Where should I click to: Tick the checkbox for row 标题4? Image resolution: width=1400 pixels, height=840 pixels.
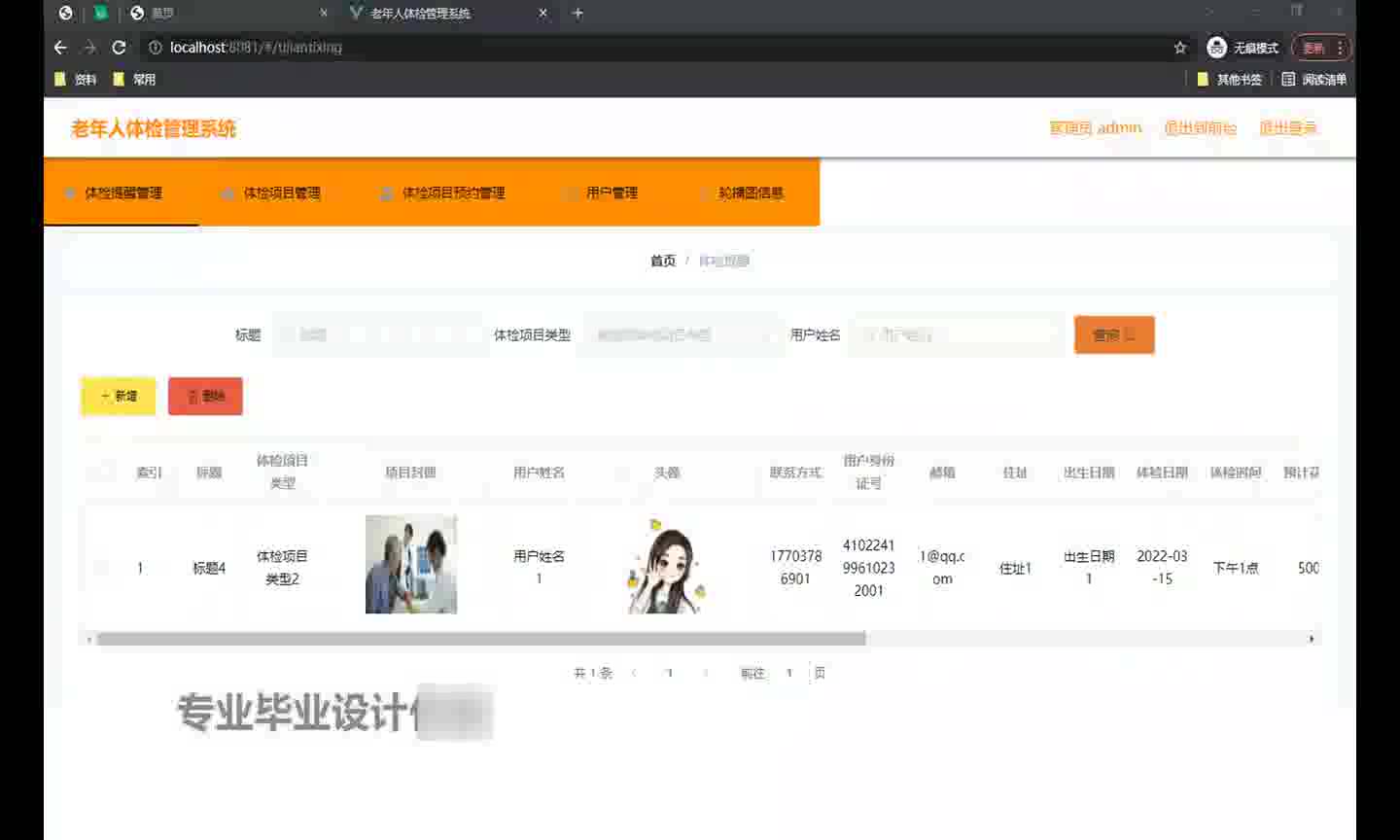click(101, 568)
